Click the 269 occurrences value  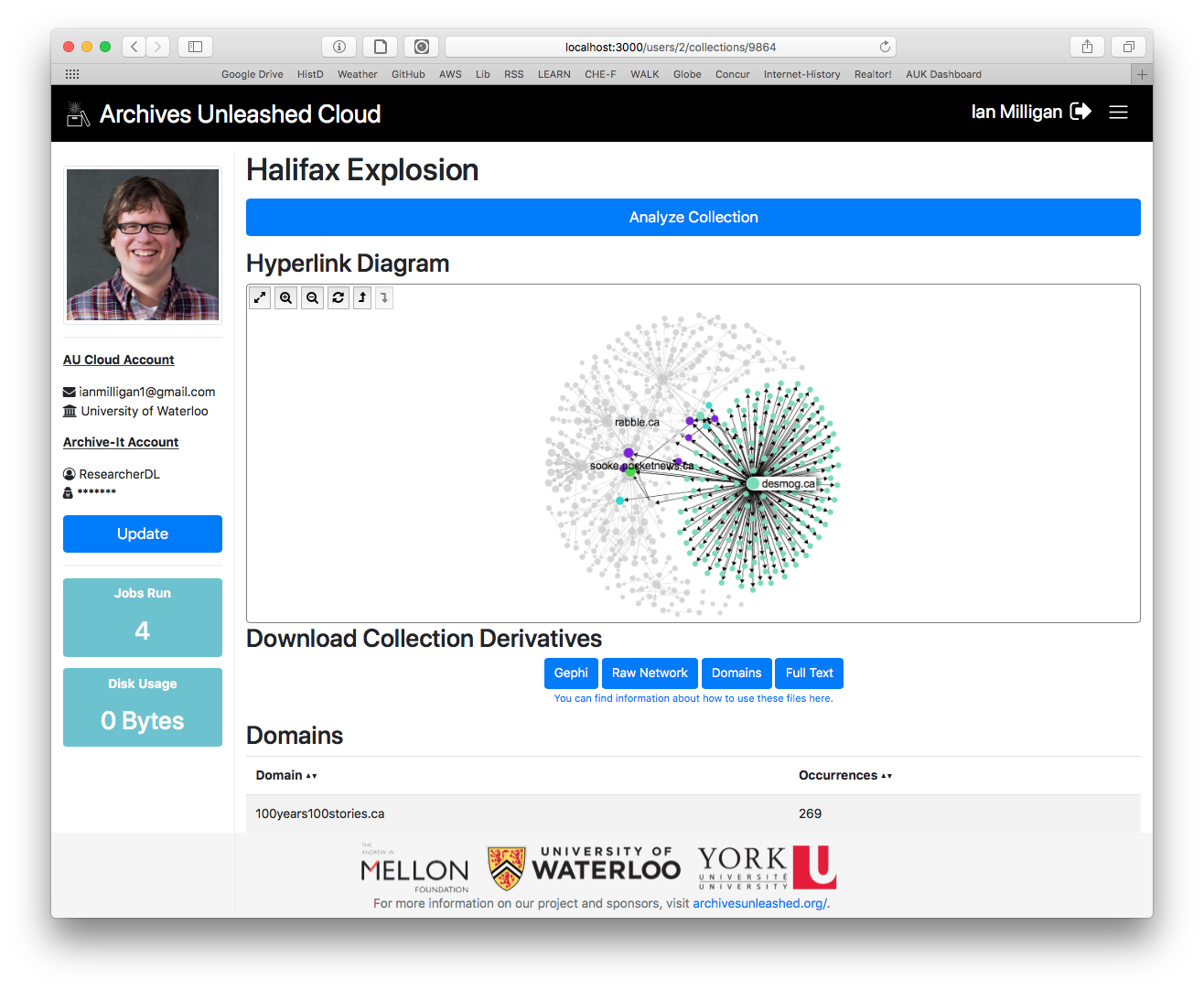coord(811,813)
